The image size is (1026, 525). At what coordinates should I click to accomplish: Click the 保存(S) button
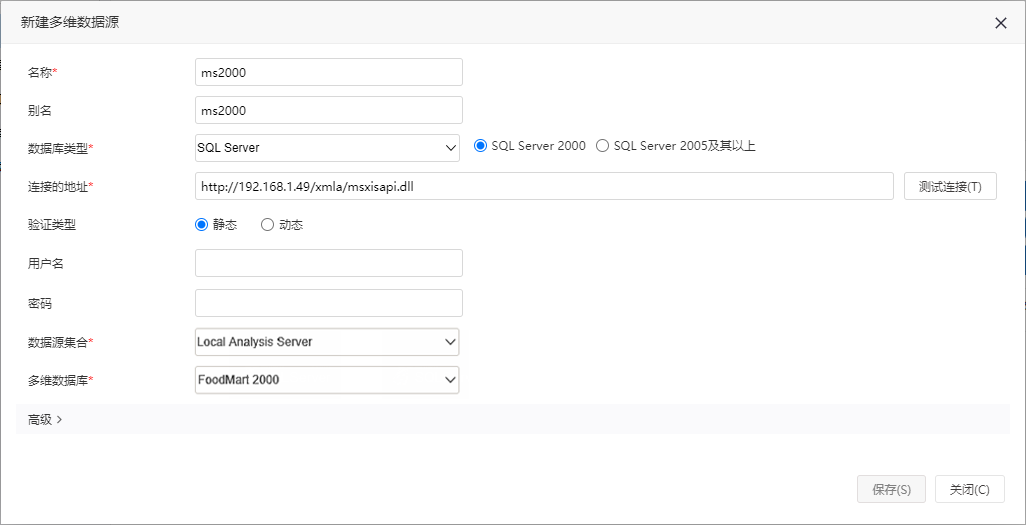pos(891,489)
